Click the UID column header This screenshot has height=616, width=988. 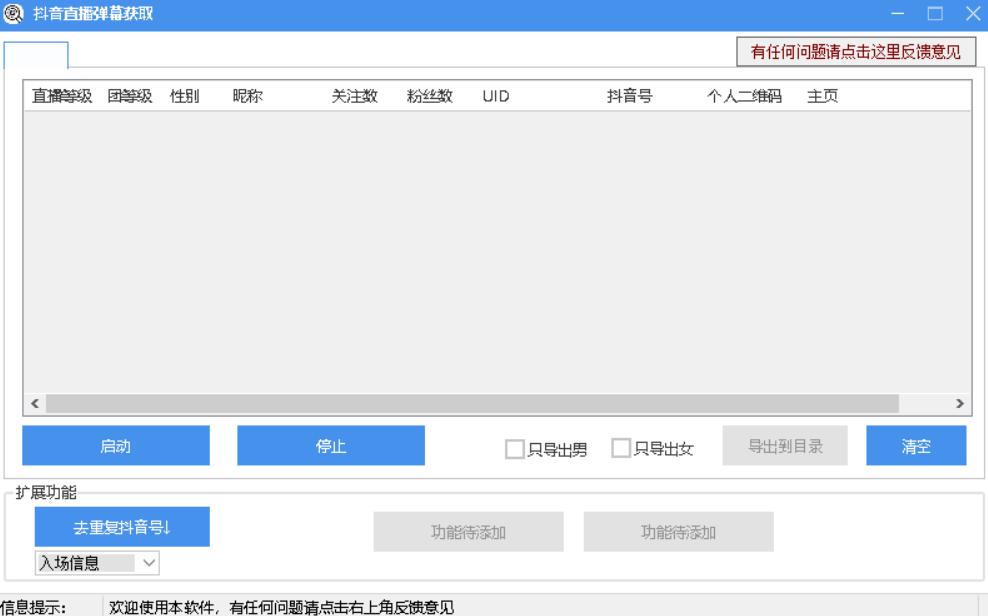[x=496, y=96]
